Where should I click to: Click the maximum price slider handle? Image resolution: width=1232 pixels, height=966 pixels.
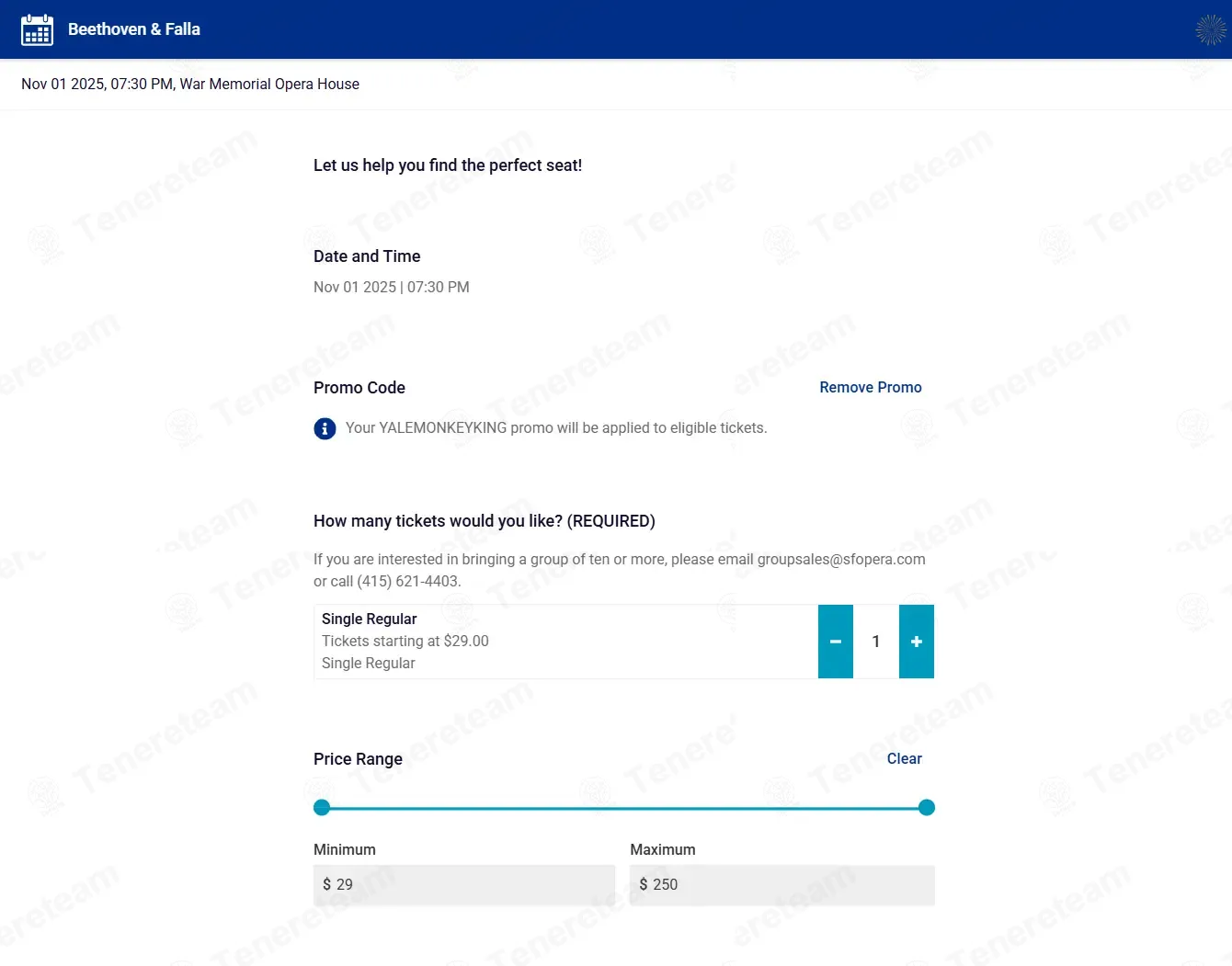tap(926, 808)
